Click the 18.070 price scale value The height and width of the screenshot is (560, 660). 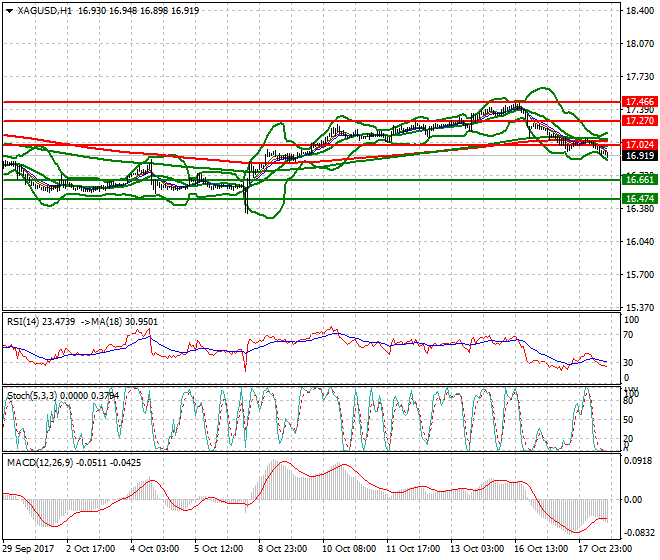(640, 44)
